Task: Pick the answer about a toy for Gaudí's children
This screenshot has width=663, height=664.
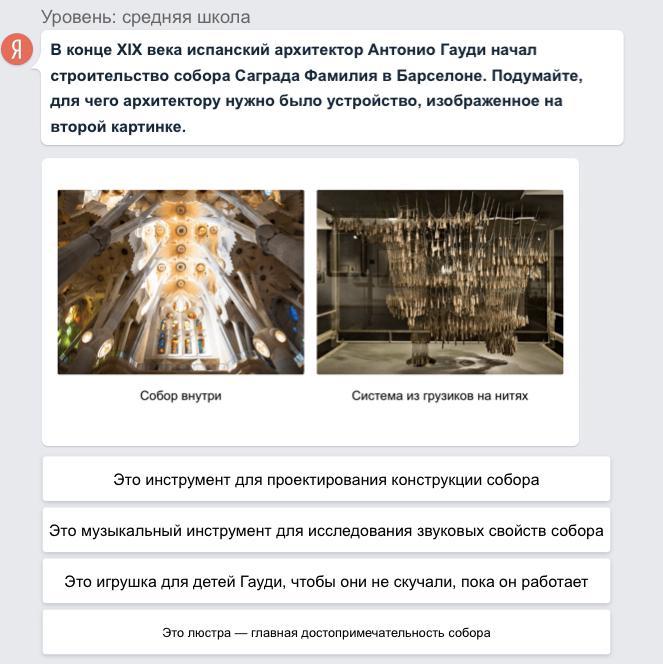Action: click(x=326, y=581)
